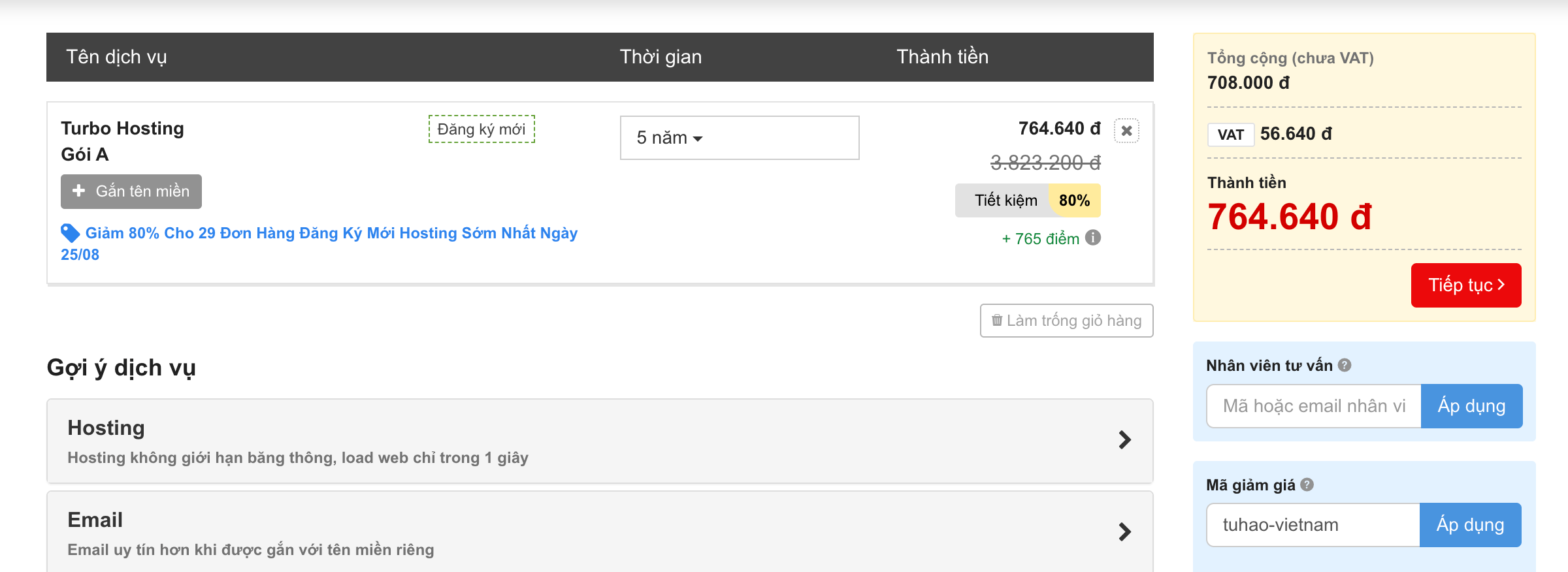Click the Đăng ký mới badge
This screenshot has height=572, width=1568.
[482, 129]
